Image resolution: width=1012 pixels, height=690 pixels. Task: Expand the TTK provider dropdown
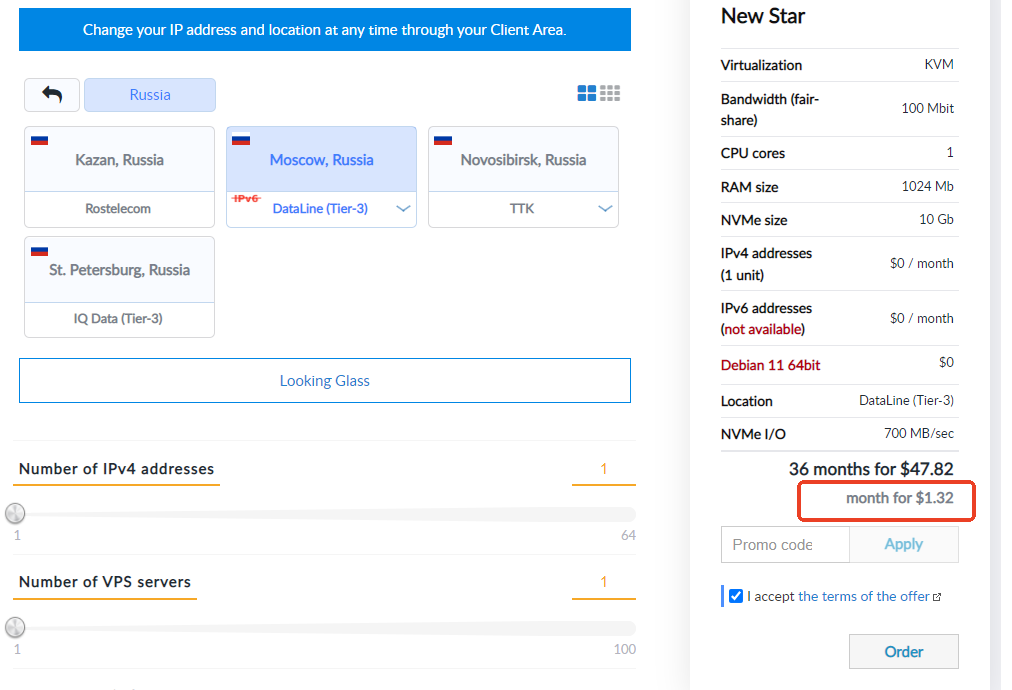tap(605, 209)
